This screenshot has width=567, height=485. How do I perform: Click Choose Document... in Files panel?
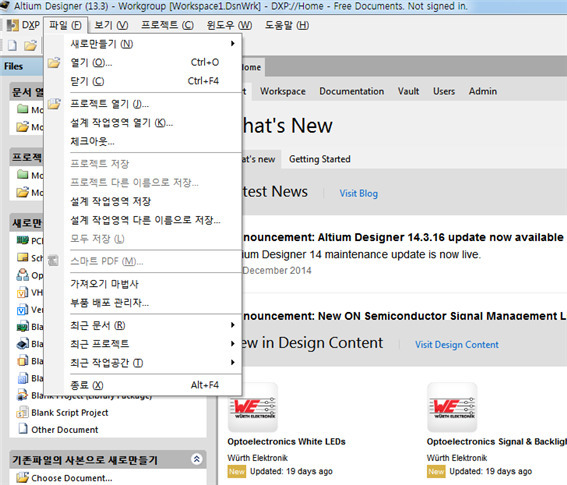[72, 478]
